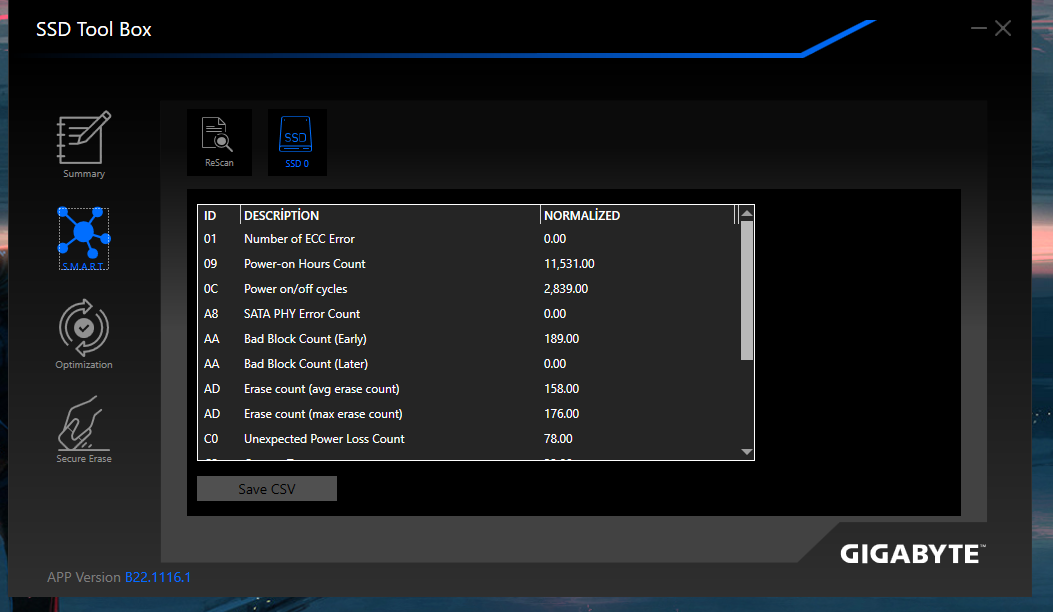Click the 176.00 value

(x=561, y=414)
